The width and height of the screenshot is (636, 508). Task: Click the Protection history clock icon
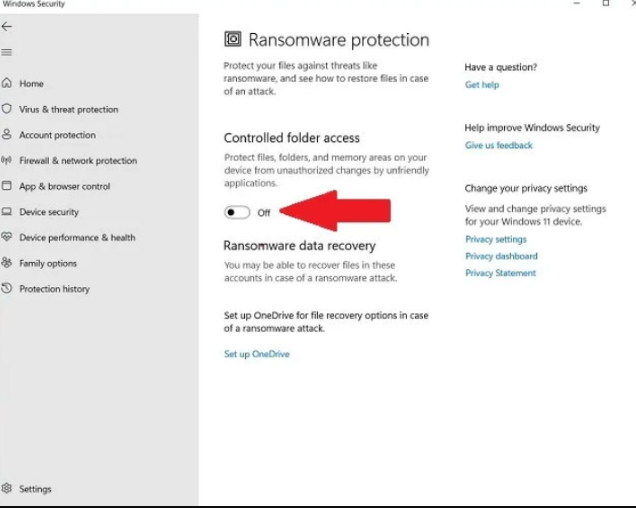point(8,289)
